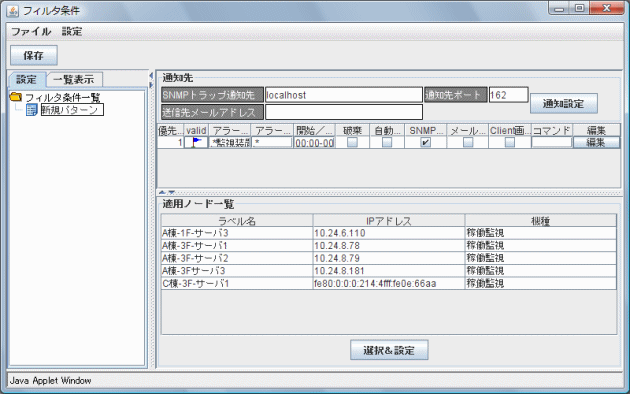Click the down arrow on the horizontal divider

click(x=171, y=192)
